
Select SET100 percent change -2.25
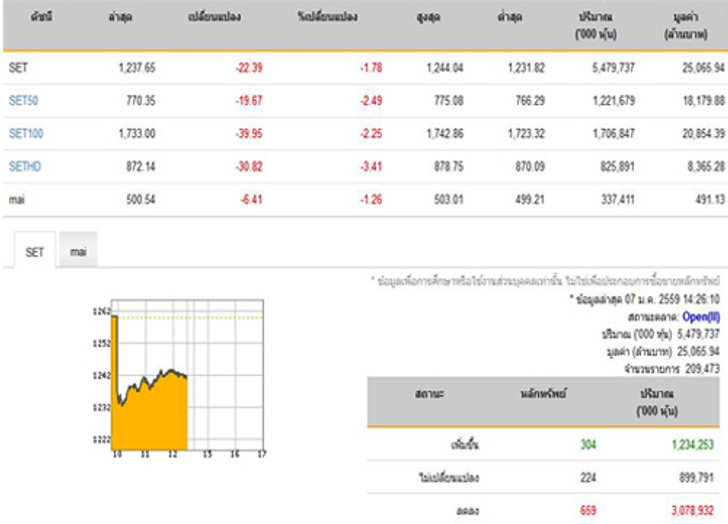pyautogui.click(x=371, y=133)
